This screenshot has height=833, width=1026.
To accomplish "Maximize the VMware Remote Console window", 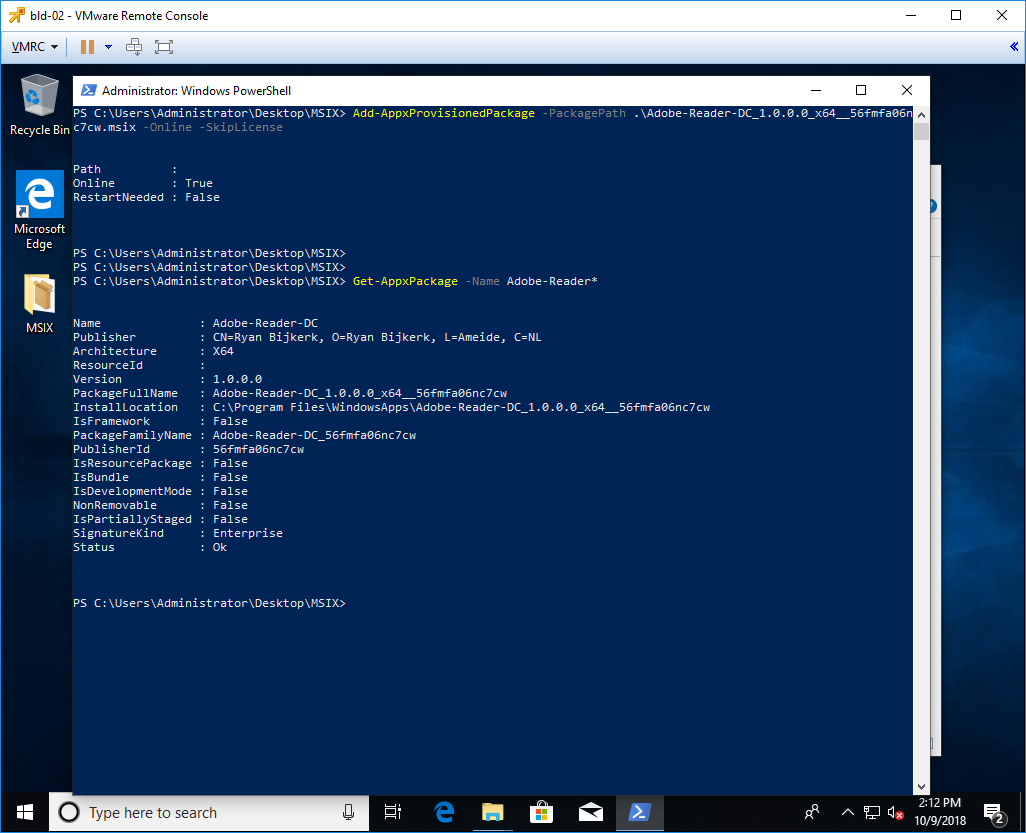I will coord(956,16).
